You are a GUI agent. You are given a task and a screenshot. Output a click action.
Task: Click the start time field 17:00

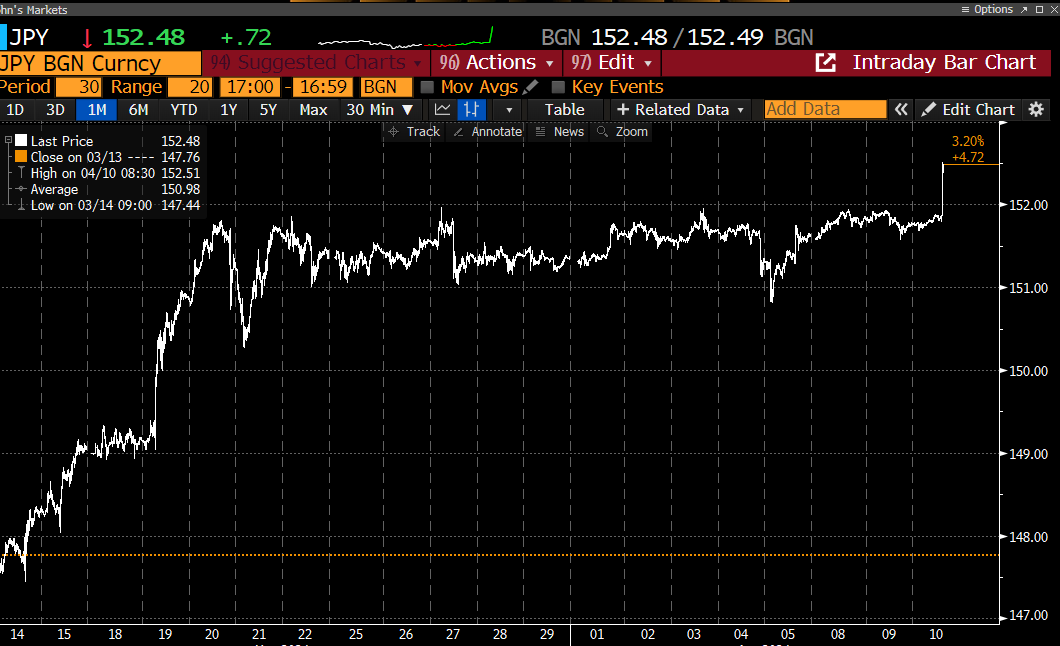(250, 87)
